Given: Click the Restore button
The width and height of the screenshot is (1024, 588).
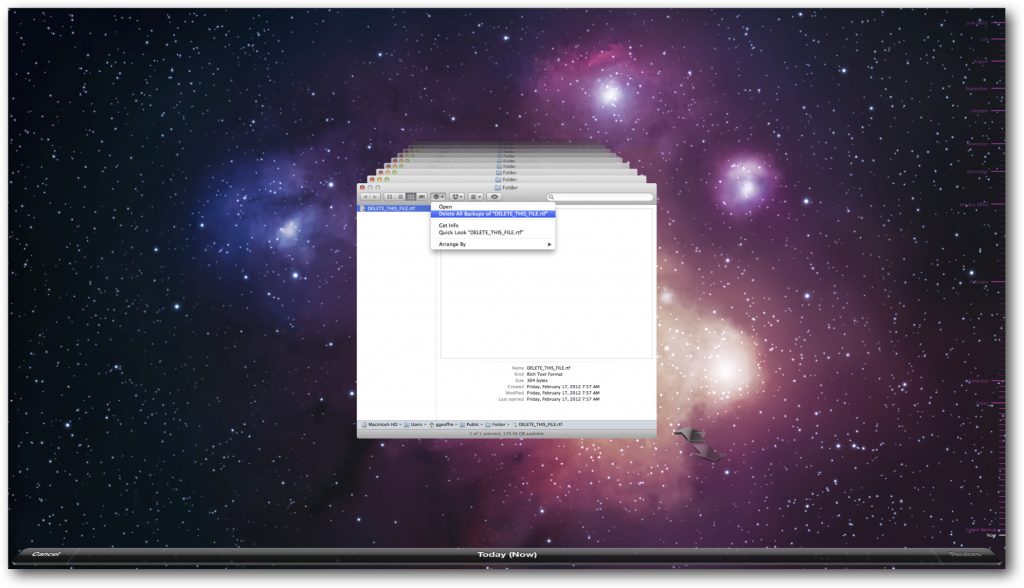Looking at the screenshot, I should (964, 553).
